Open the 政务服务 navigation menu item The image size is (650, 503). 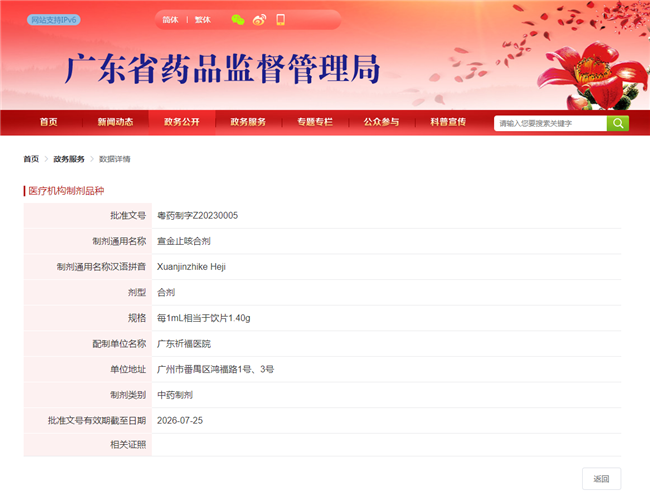pyautogui.click(x=248, y=122)
